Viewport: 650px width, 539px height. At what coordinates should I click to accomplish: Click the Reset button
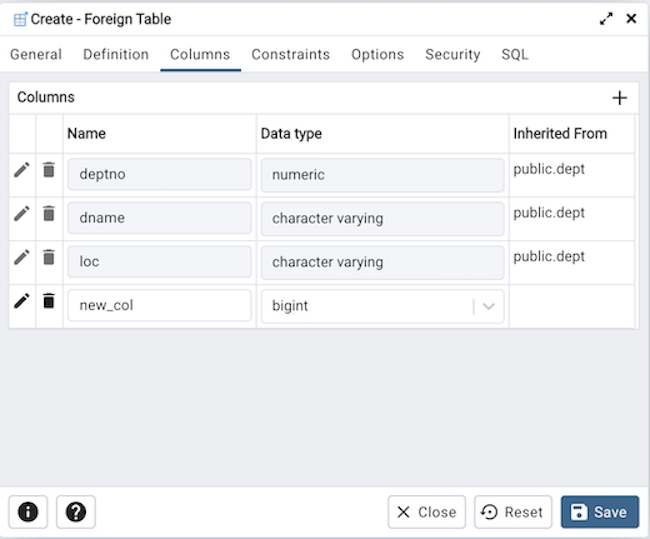[x=512, y=512]
